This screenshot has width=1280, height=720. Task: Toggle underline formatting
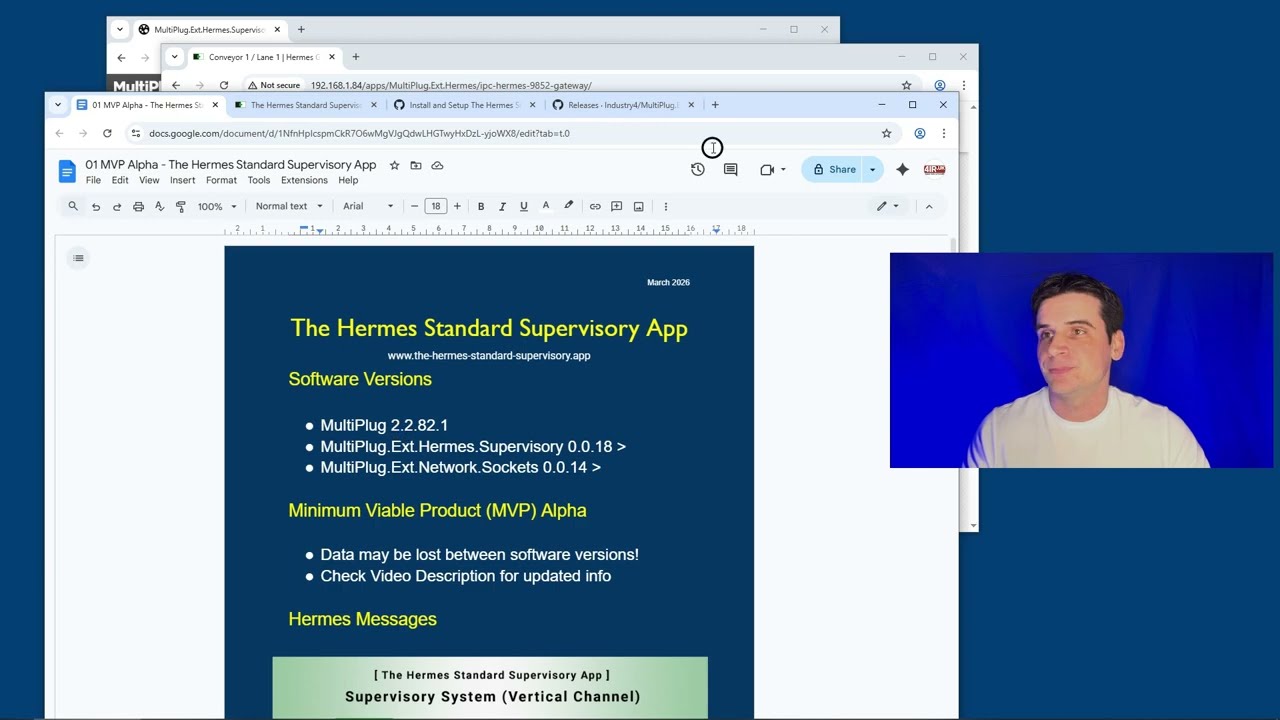[524, 206]
